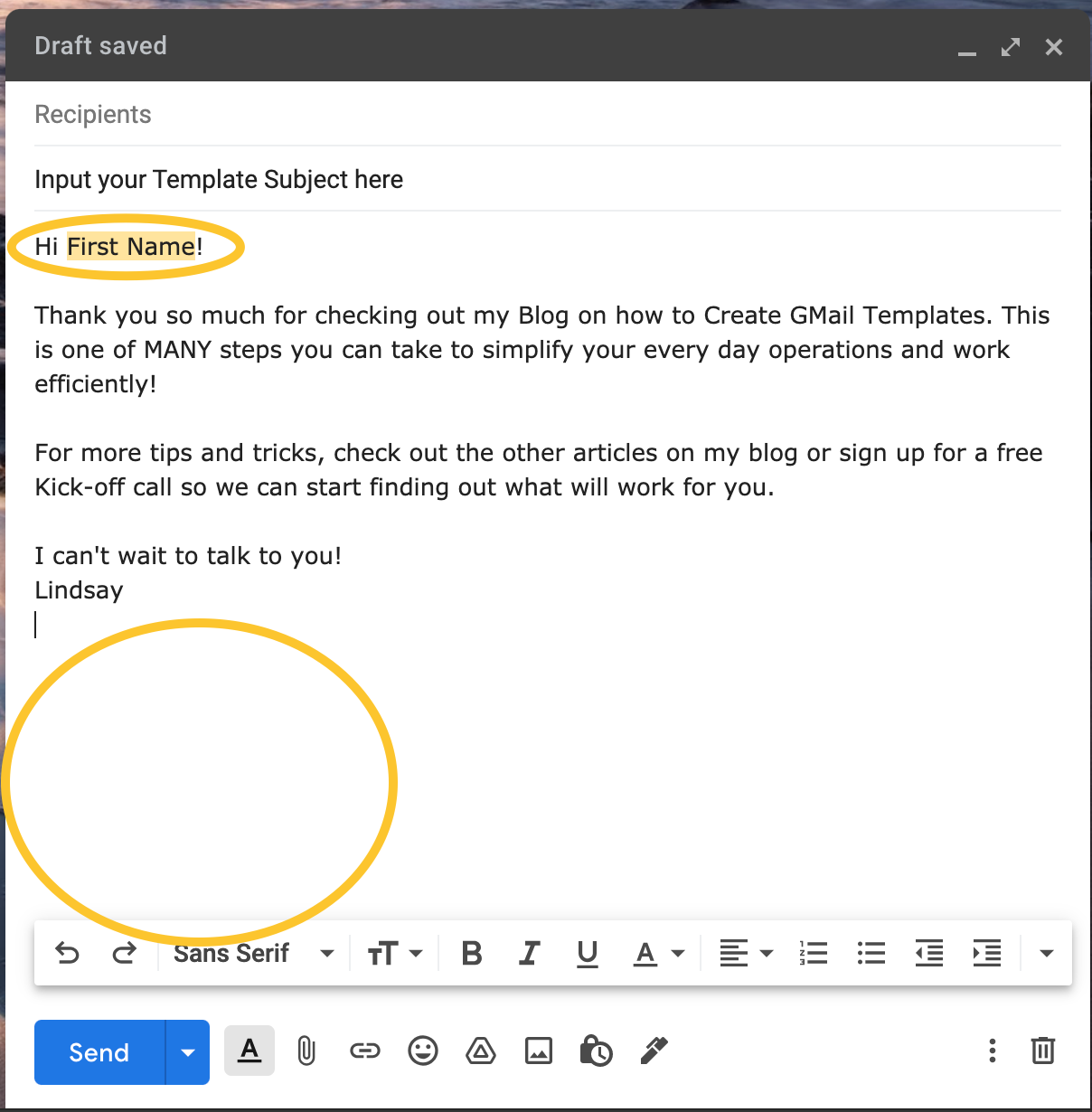Open the Sans Serif font dropdown
Screen dimensions: 1092x1112
253,952
